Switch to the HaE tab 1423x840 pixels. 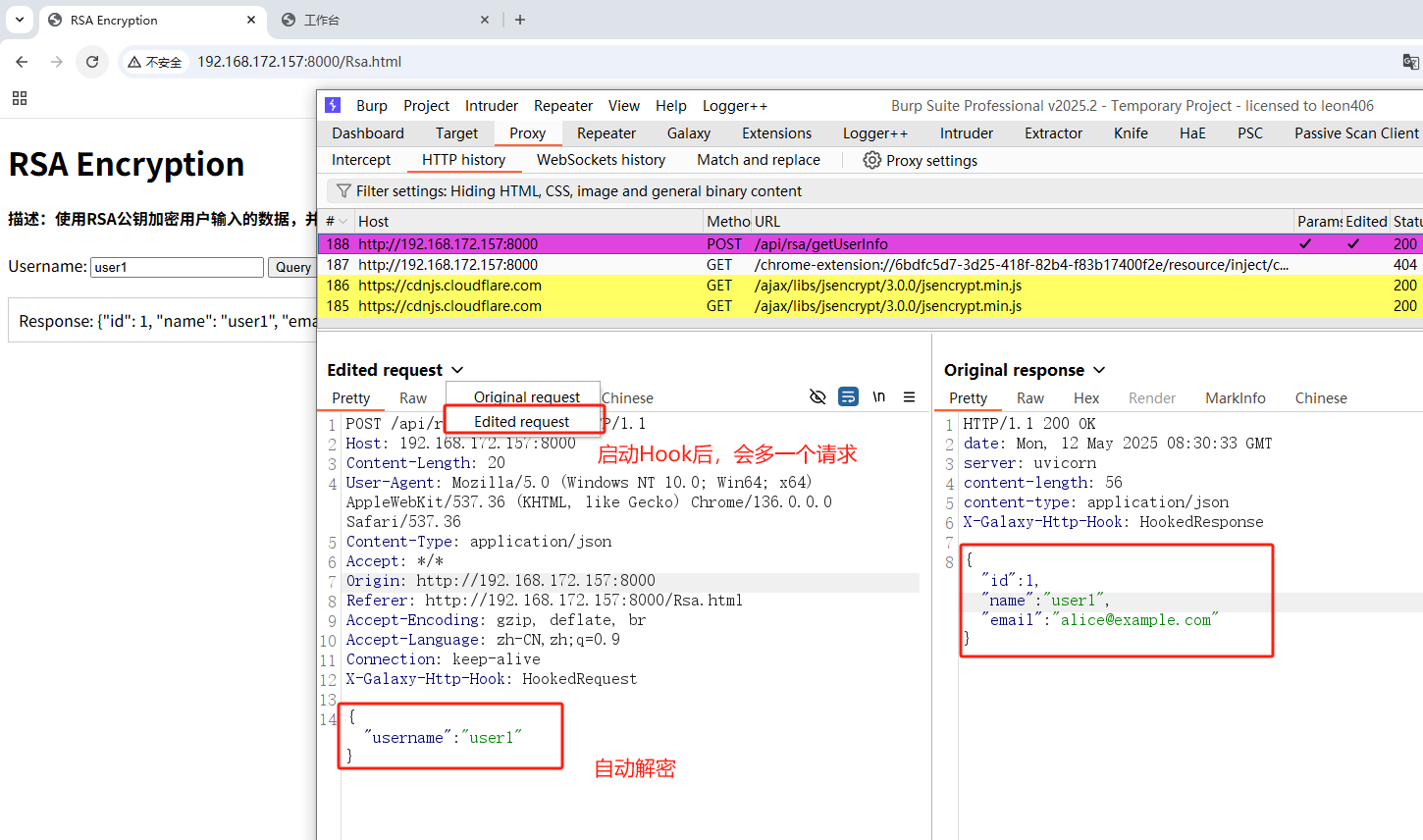point(1192,132)
